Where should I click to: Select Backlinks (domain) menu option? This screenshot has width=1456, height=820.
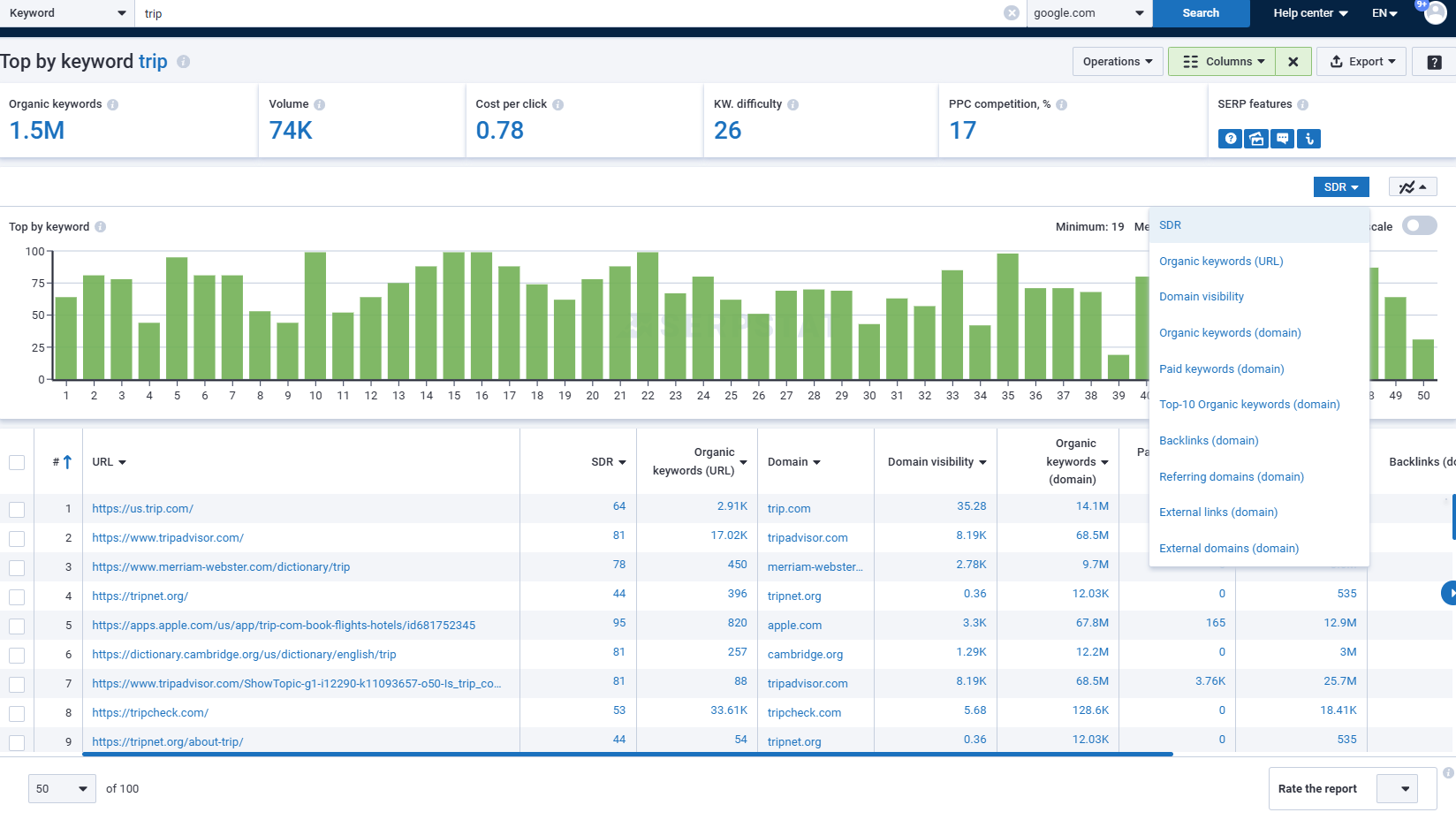pos(1259,441)
